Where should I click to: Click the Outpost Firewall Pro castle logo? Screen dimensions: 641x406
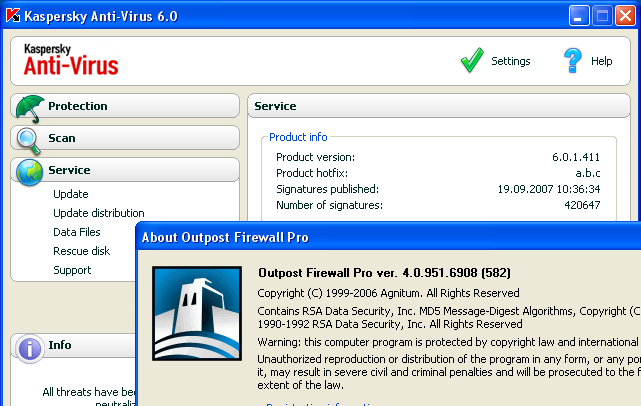[x=197, y=314]
